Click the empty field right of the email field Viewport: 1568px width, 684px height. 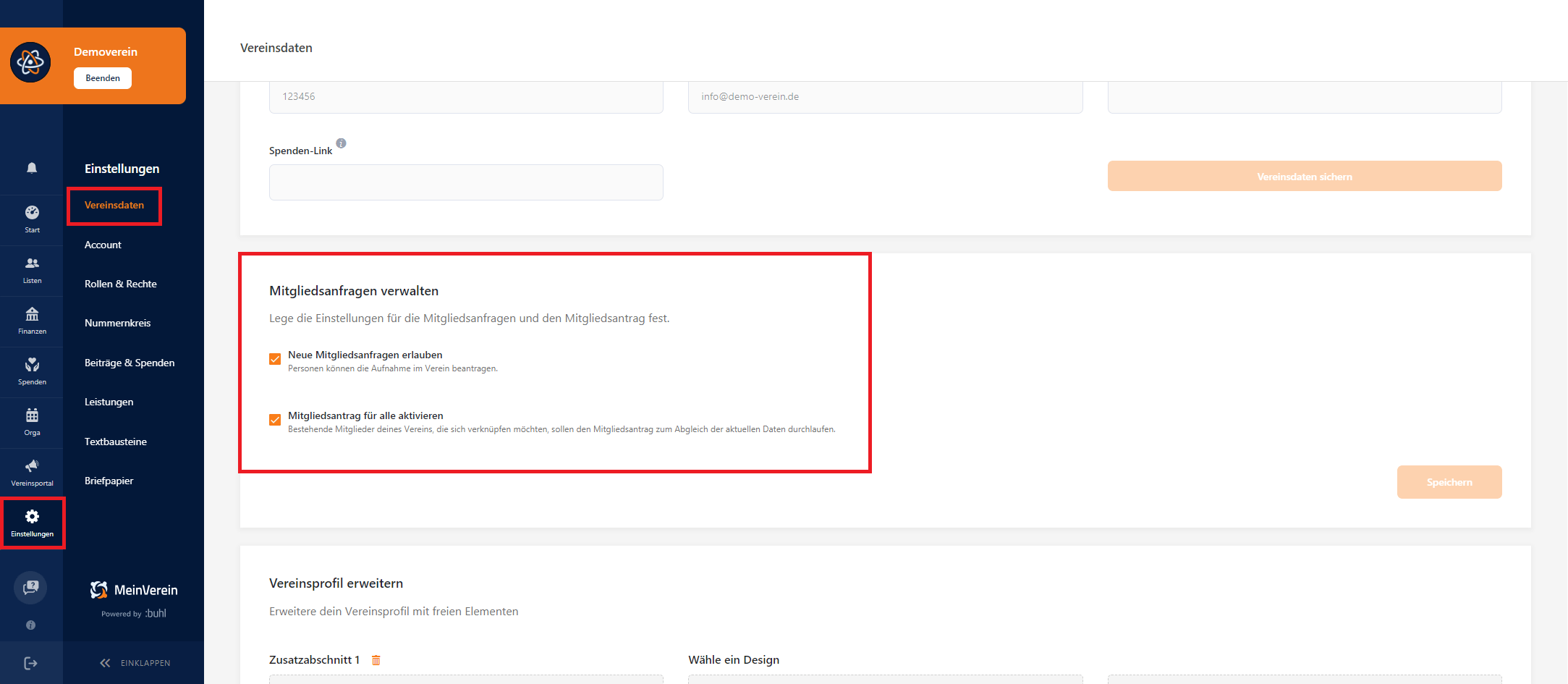(x=1305, y=97)
